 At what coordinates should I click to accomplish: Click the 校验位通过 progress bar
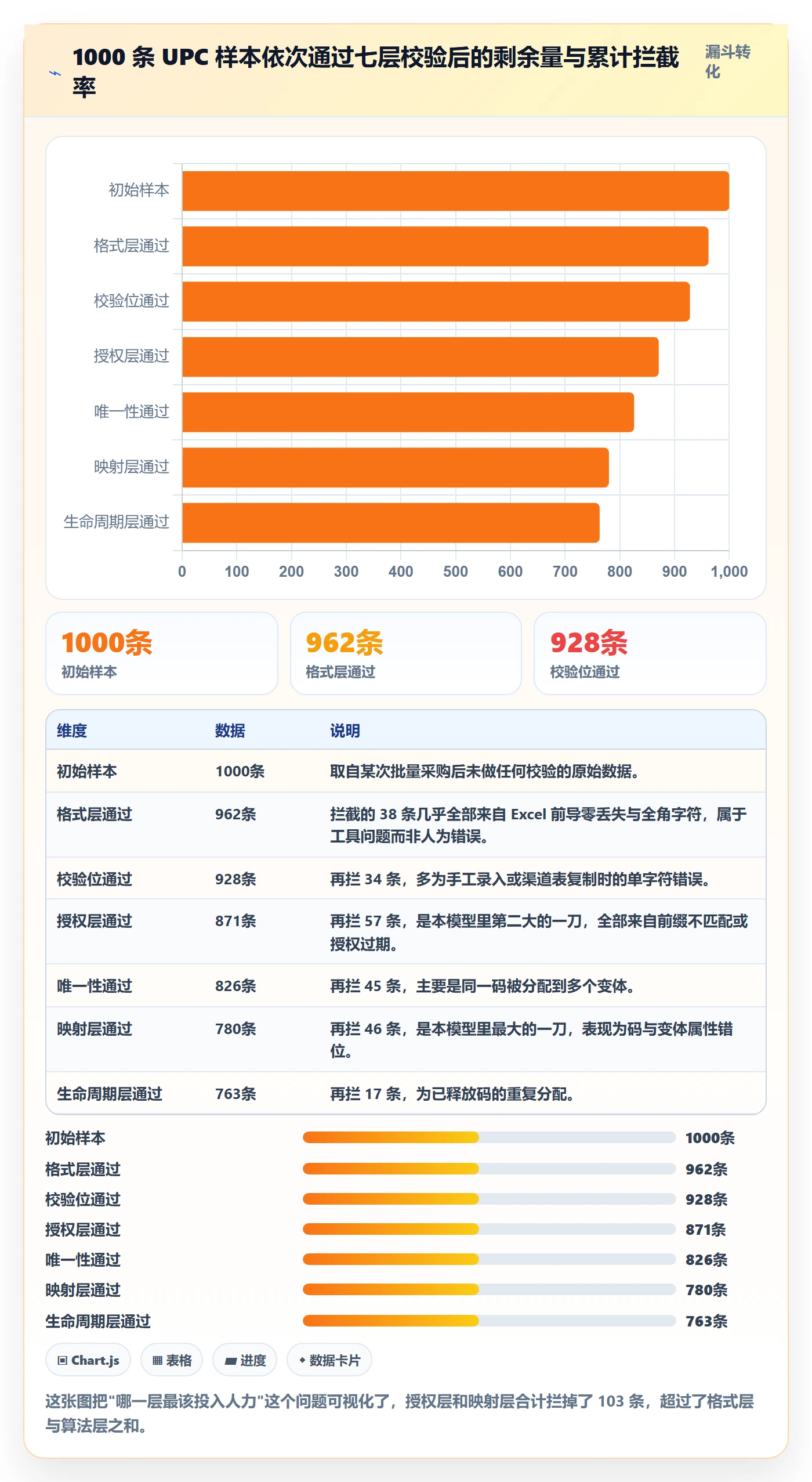[x=489, y=1199]
